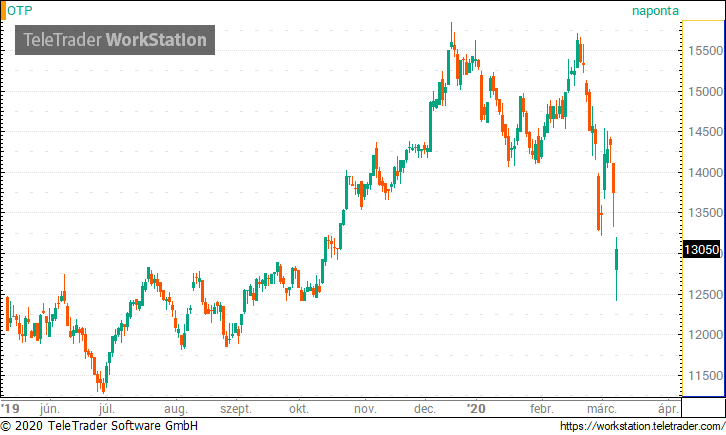Open the workstation.teletrader.com URL
The width and height of the screenshot is (726, 435).
click(642, 425)
